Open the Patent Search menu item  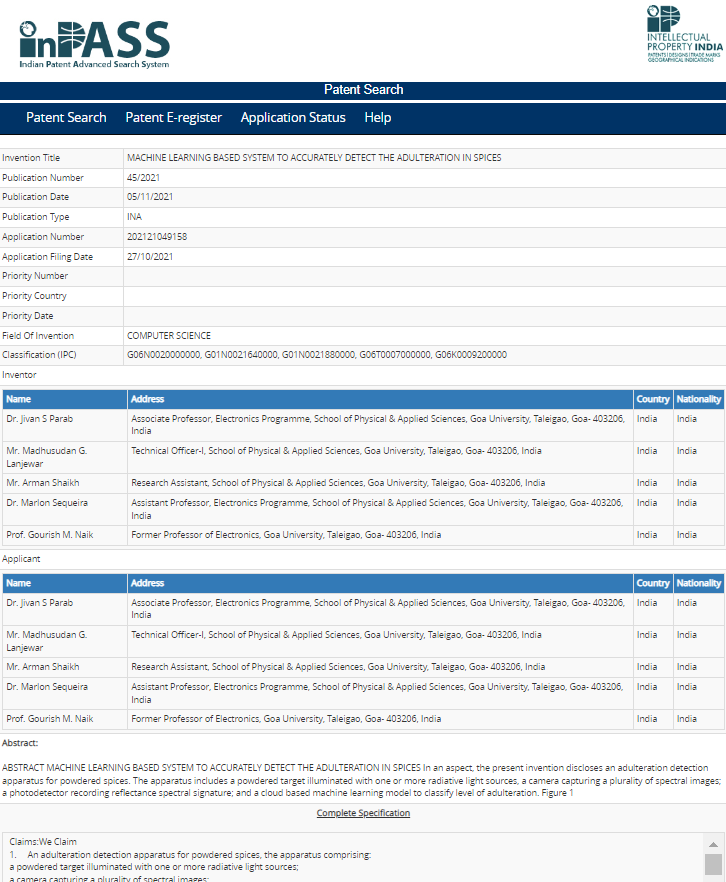click(x=66, y=118)
